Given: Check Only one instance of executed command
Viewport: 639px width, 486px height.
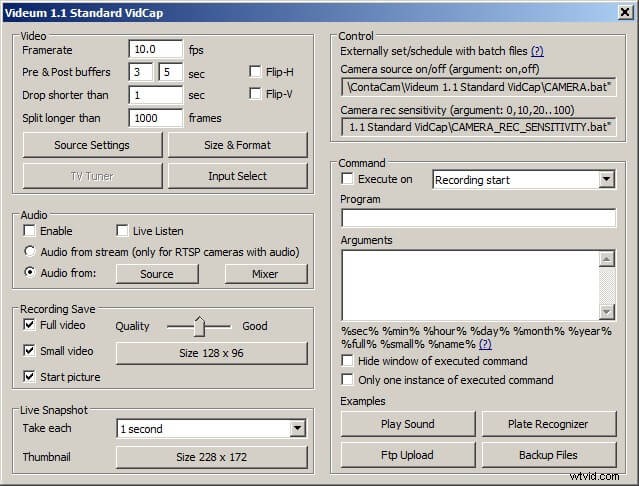Looking at the screenshot, I should [x=347, y=379].
